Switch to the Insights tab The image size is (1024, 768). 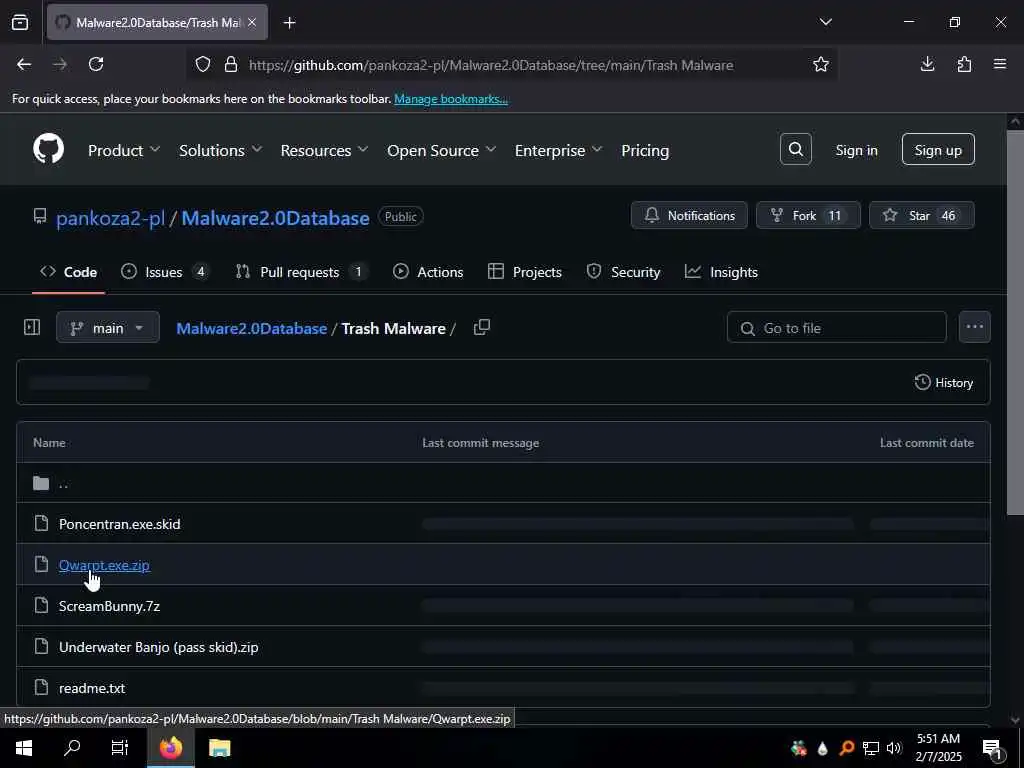click(721, 272)
